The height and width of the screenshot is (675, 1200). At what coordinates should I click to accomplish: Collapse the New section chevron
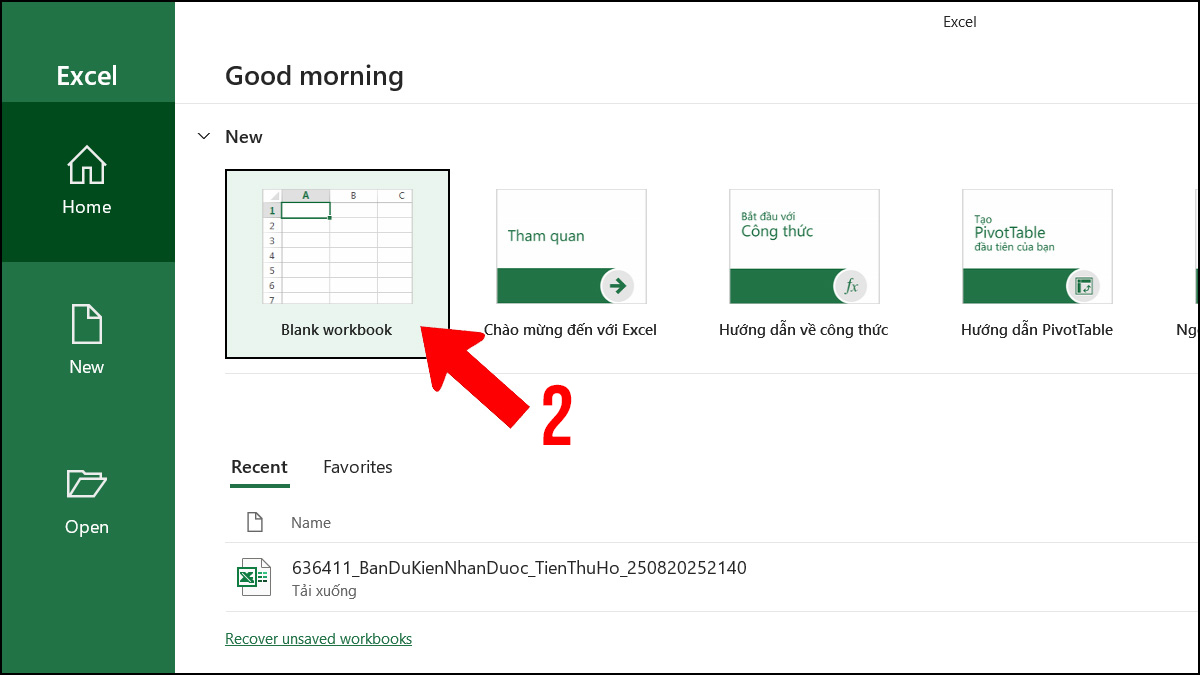pos(204,136)
